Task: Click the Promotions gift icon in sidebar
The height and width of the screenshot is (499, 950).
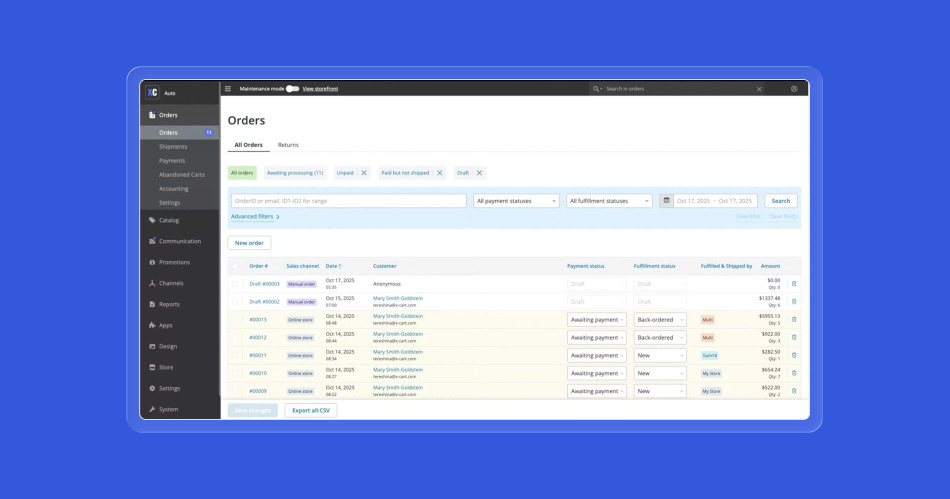Action: click(152, 262)
